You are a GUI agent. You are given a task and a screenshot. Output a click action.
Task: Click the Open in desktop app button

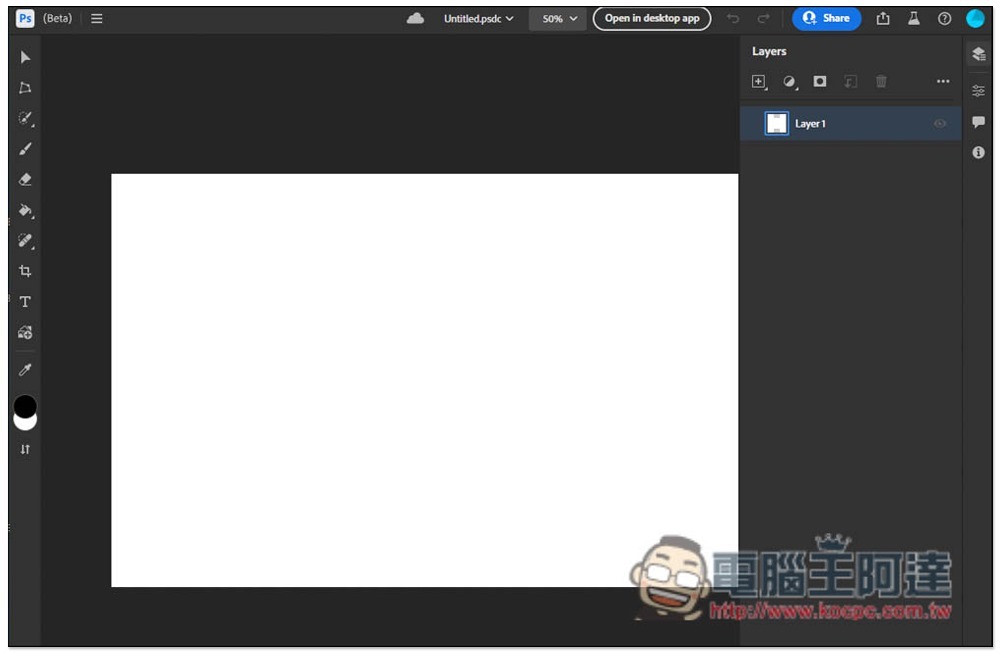(x=652, y=19)
